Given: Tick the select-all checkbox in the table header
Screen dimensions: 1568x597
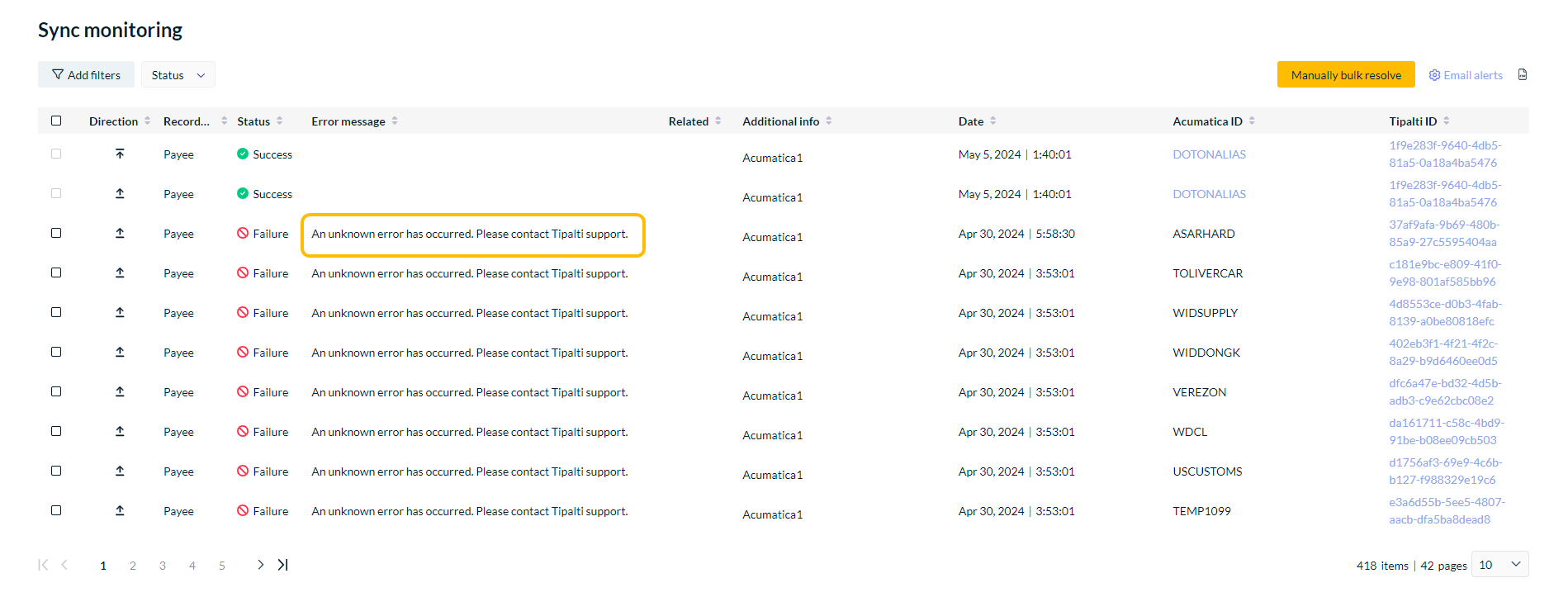Looking at the screenshot, I should click(56, 121).
